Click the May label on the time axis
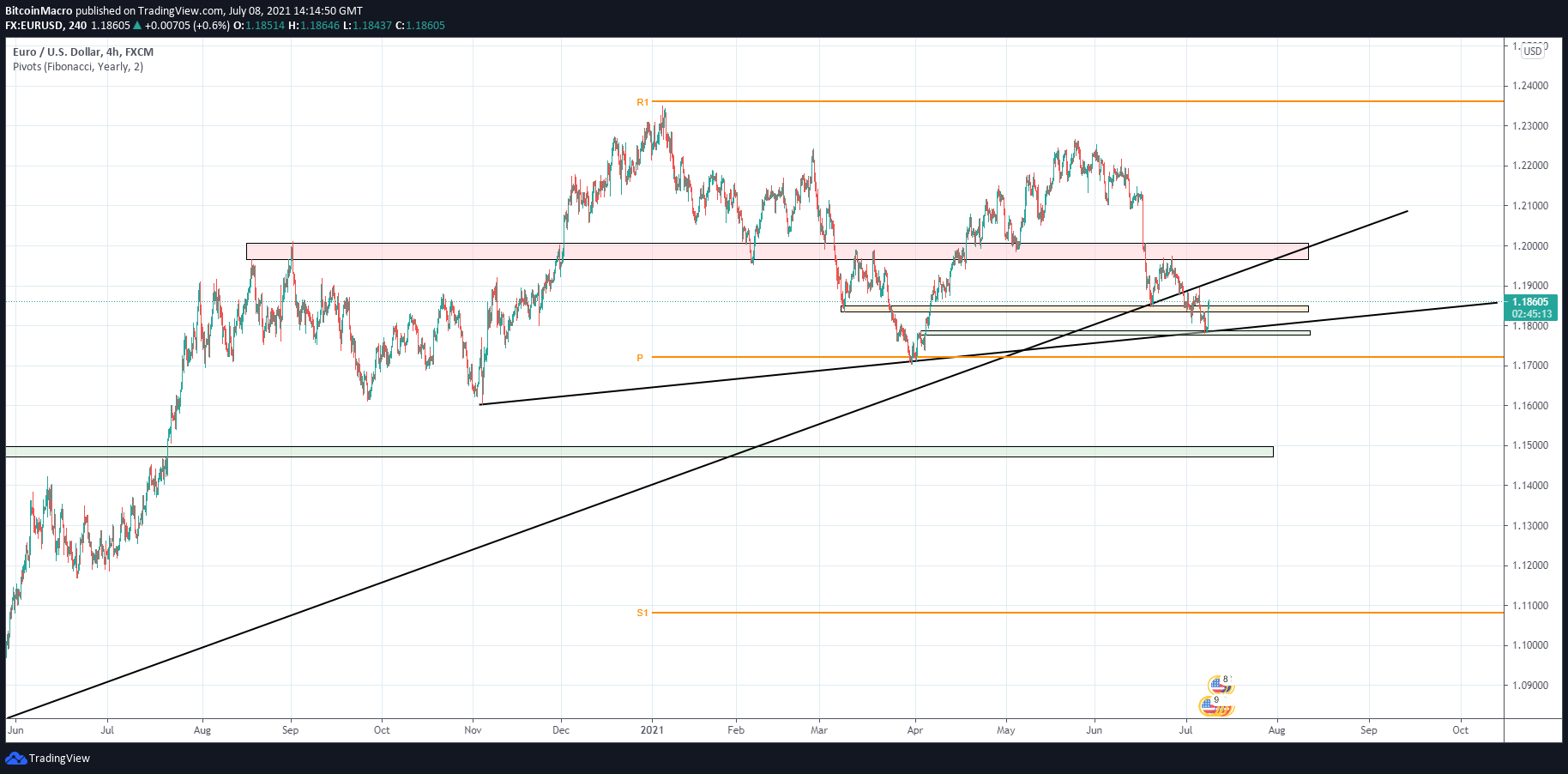This screenshot has width=1568, height=774. [1006, 730]
